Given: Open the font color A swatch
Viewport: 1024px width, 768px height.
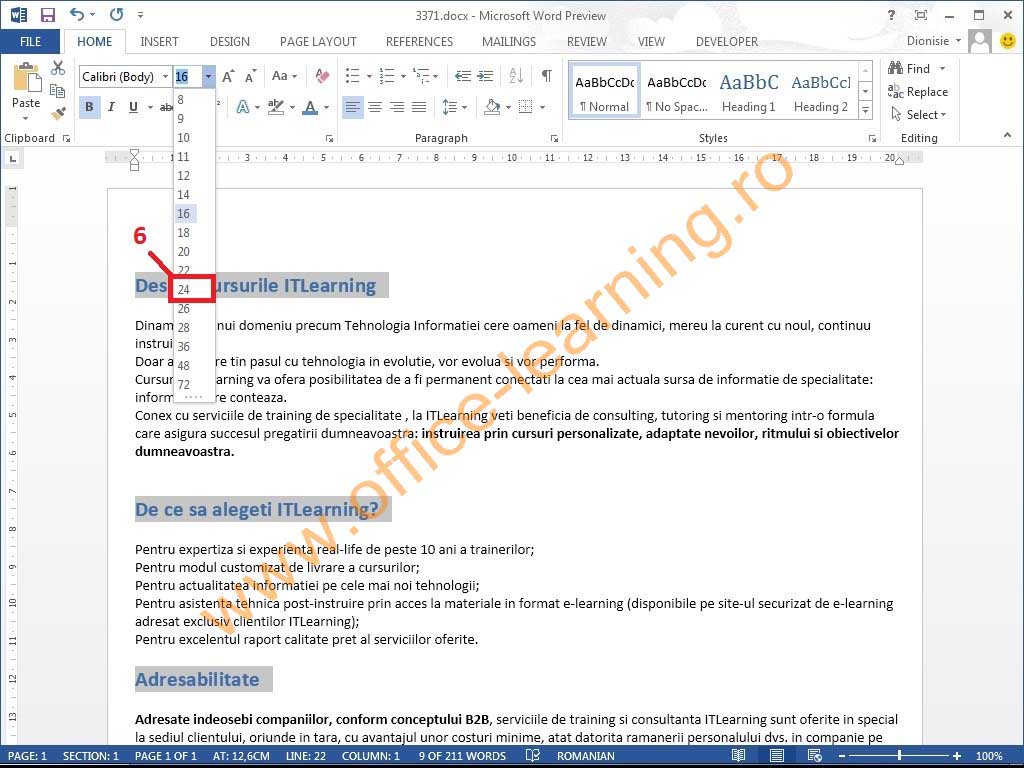Looking at the screenshot, I should click(310, 107).
